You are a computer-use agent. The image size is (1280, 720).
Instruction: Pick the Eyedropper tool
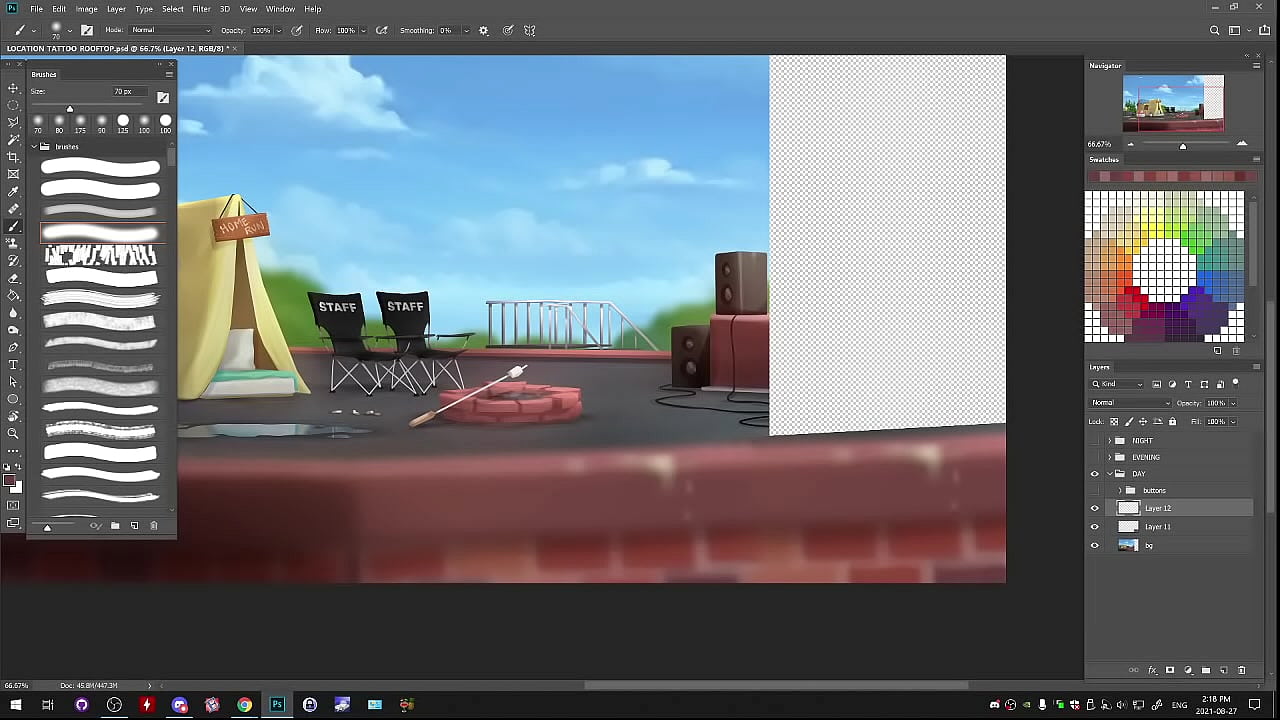13,192
